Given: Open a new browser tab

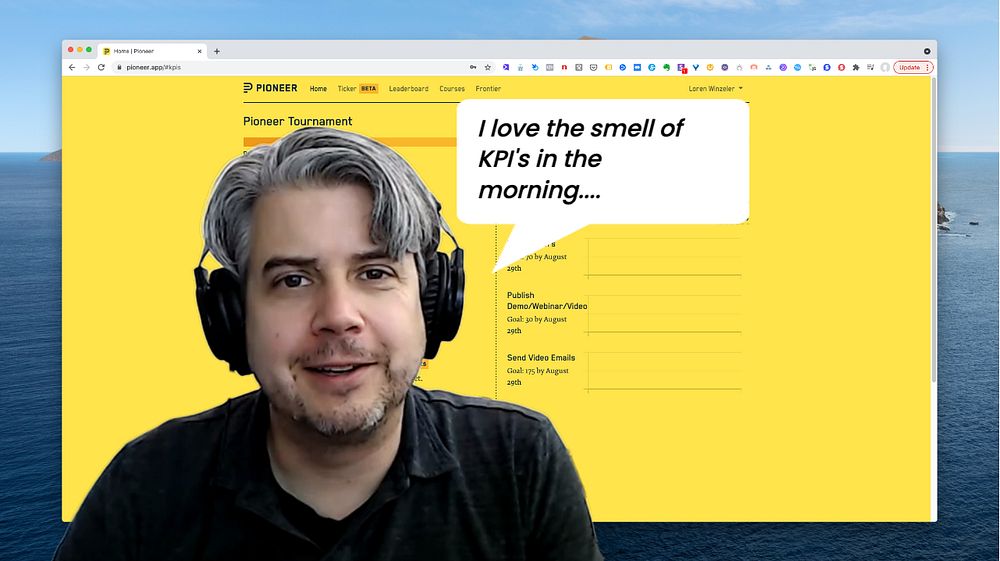Looking at the screenshot, I should tap(217, 51).
